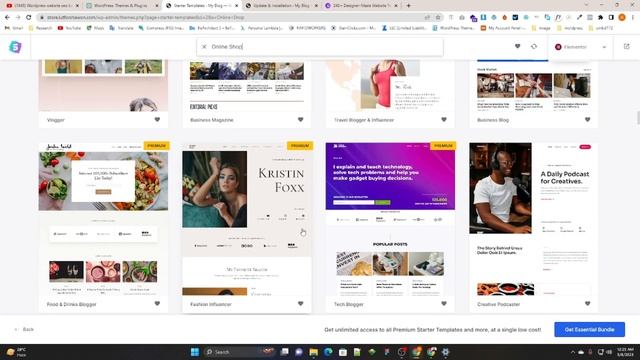Screen dimensions: 640x360
Task: Open the Chrome extensions puzzle icon
Action: pyautogui.click(x=600, y=18)
